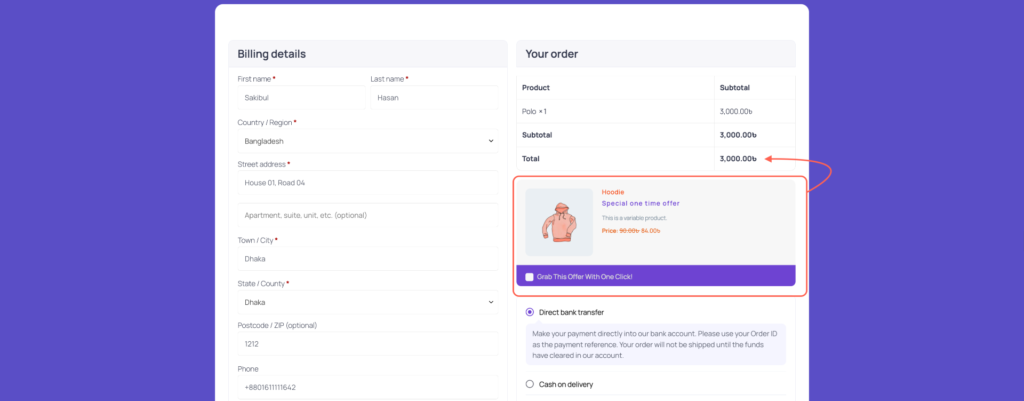Viewport: 1024px width, 401px height.
Task: Select the Apartment, suite, unit optional field
Action: point(367,215)
